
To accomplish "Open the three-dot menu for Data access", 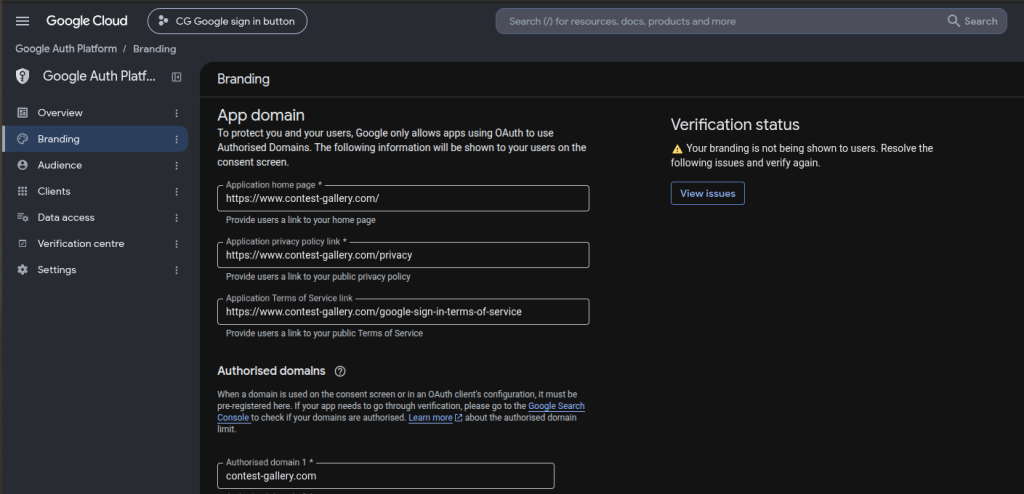I will [176, 218].
